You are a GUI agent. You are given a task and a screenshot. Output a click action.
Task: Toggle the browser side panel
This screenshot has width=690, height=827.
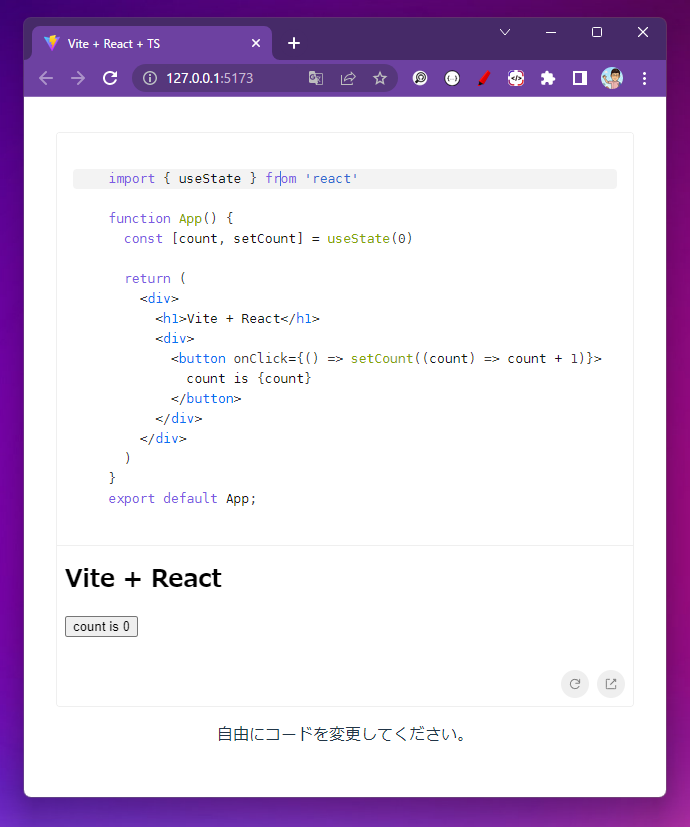pyautogui.click(x=580, y=77)
